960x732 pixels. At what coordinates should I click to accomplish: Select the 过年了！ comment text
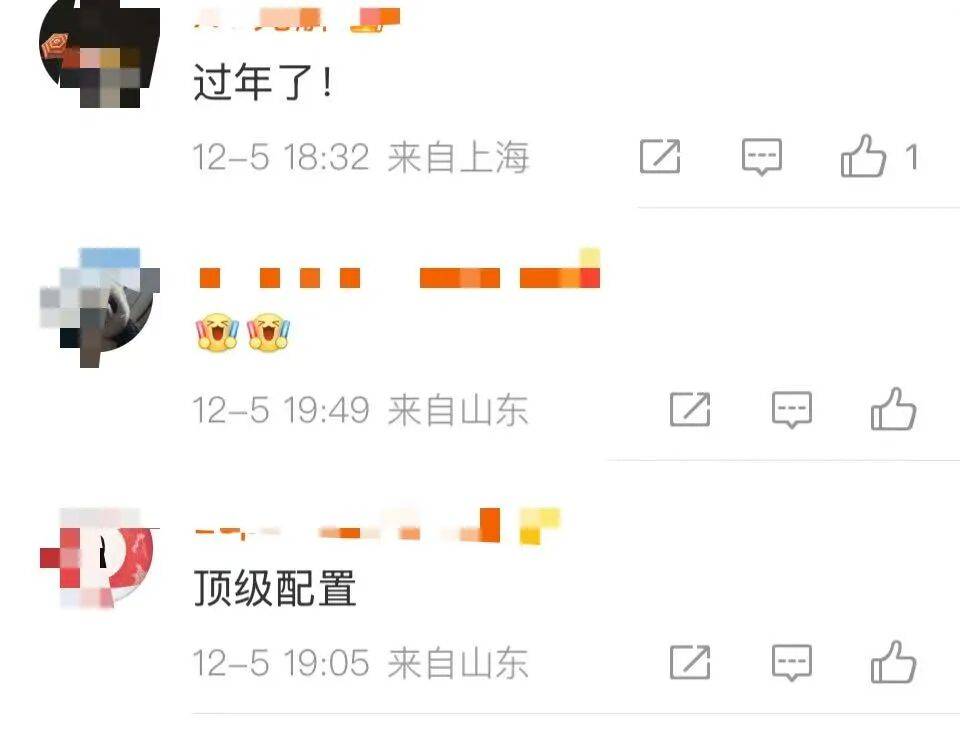pos(263,81)
